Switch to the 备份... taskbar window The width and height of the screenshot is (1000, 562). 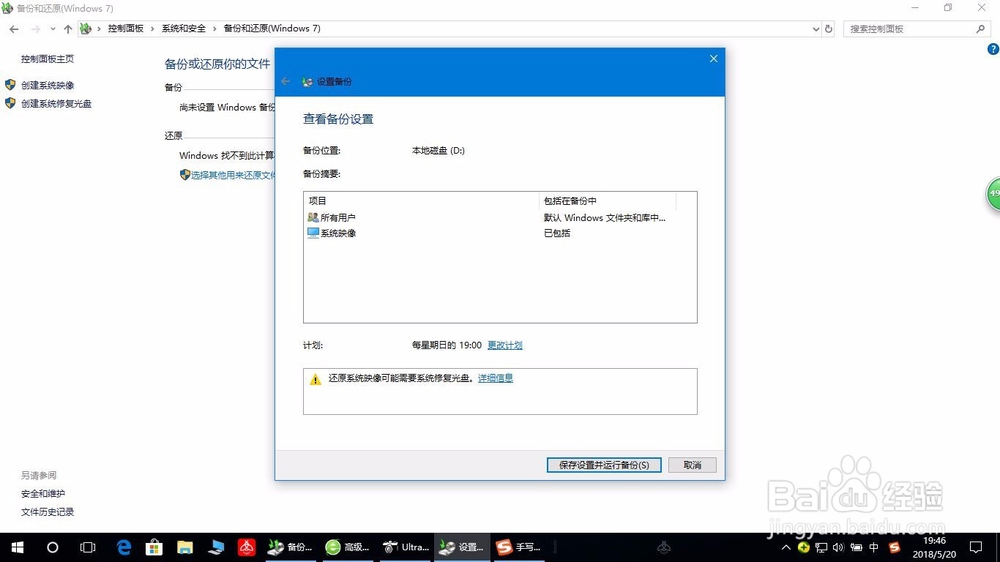[x=291, y=547]
